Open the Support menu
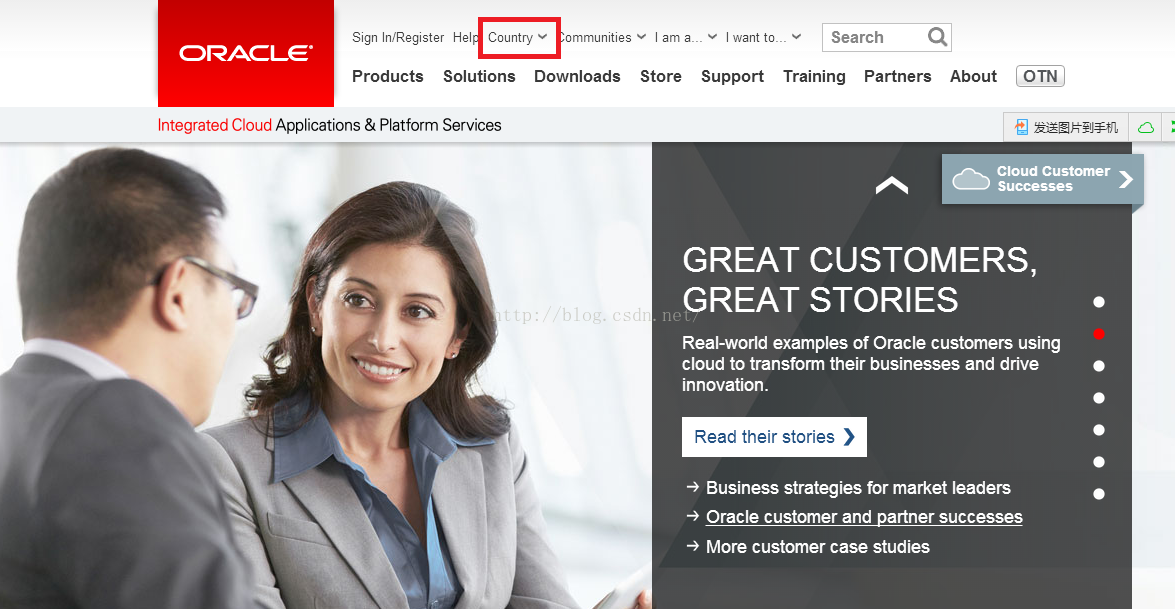 732,76
